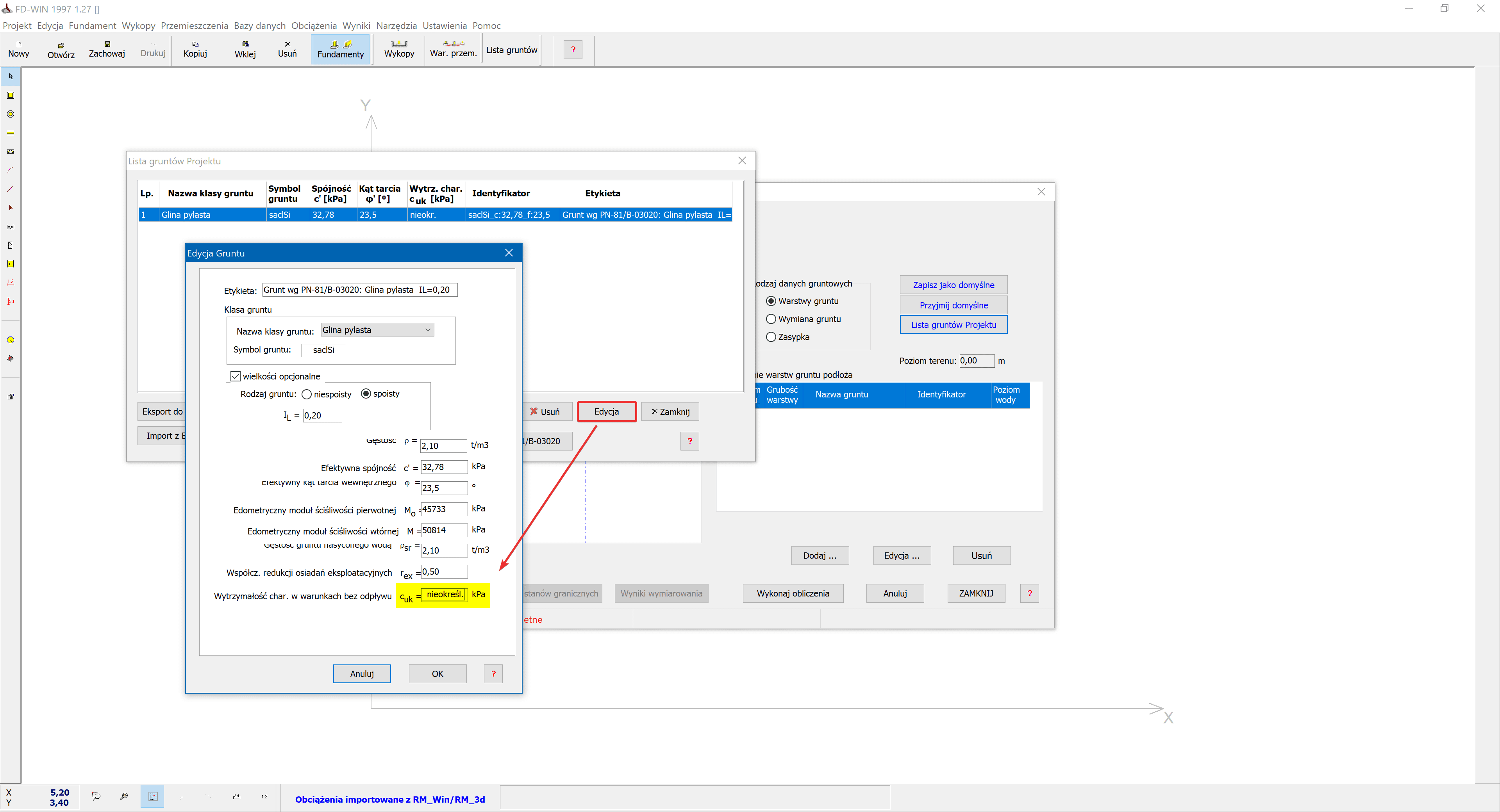Select the pointer tool in left sidebar

[x=11, y=76]
